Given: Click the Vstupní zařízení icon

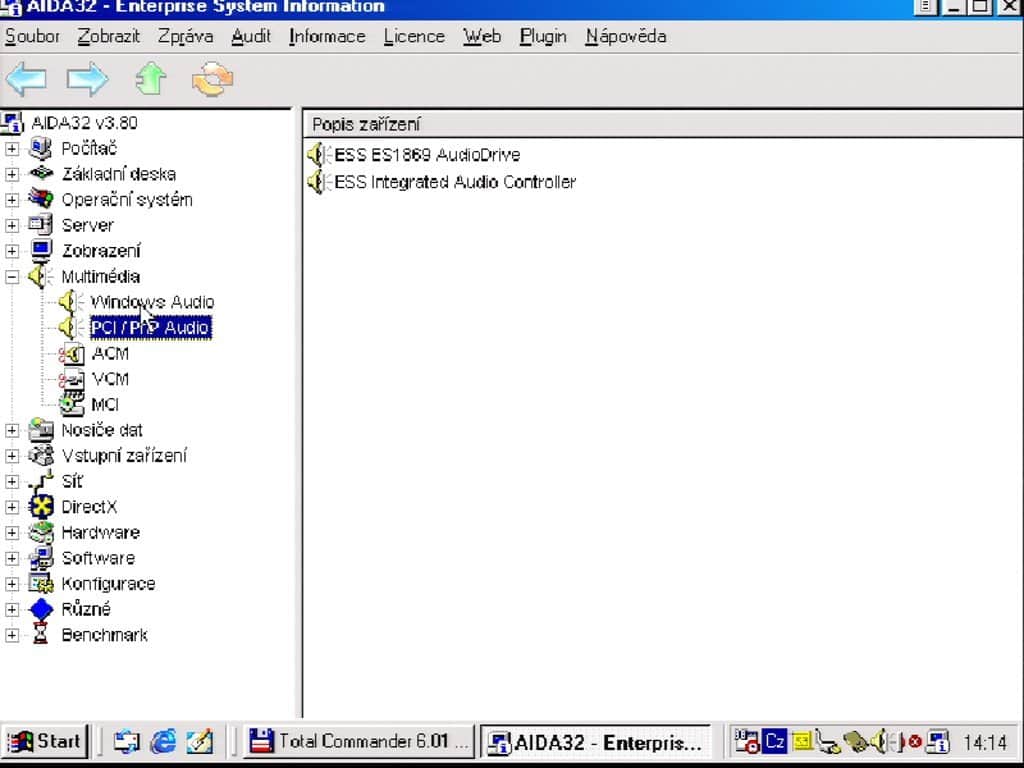Looking at the screenshot, I should tap(40, 455).
